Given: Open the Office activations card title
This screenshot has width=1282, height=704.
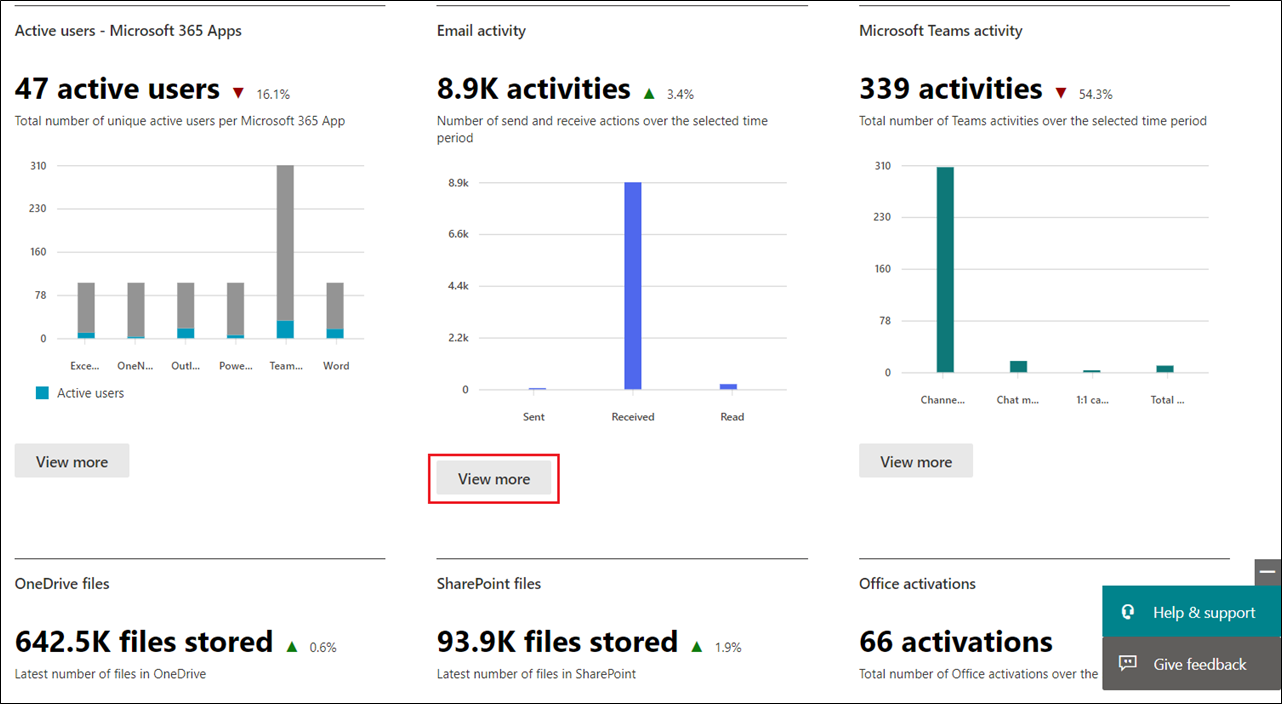Looking at the screenshot, I should click(917, 583).
